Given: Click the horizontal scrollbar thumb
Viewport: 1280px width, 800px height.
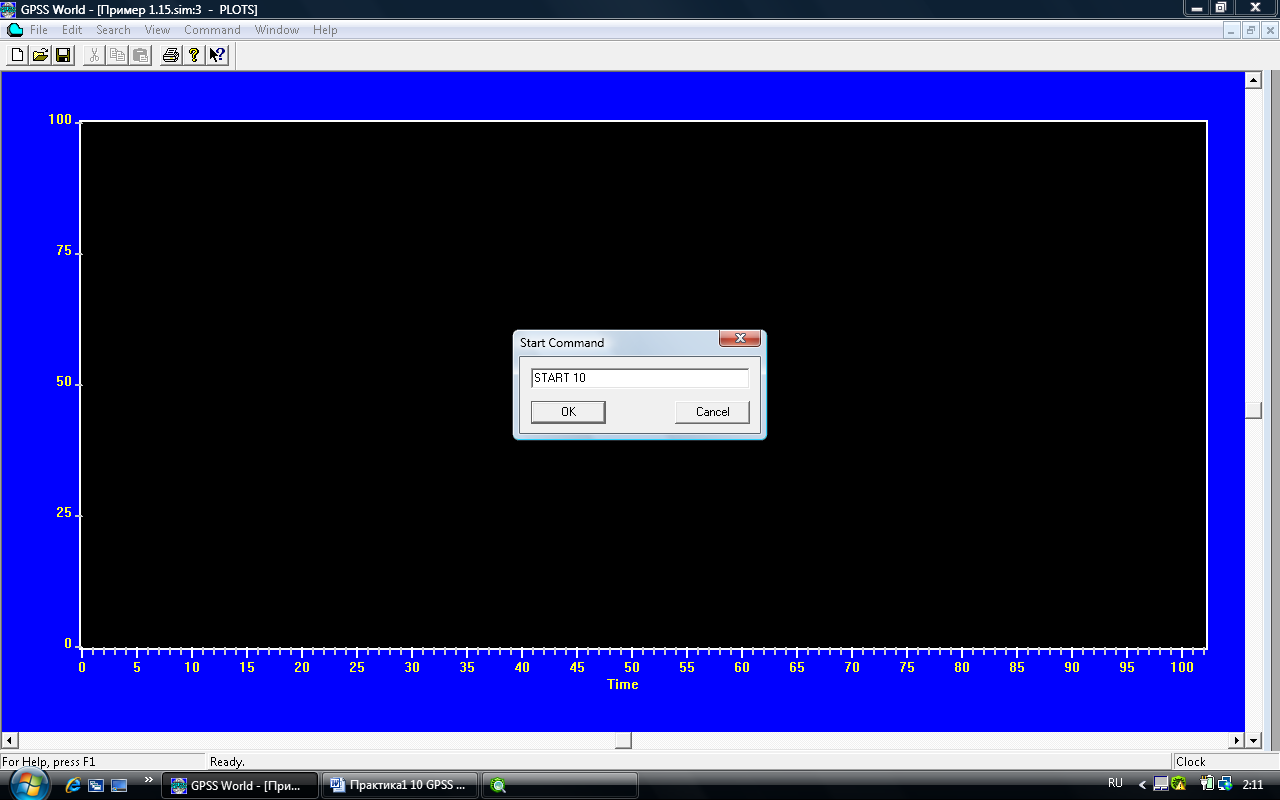Looking at the screenshot, I should pos(623,740).
